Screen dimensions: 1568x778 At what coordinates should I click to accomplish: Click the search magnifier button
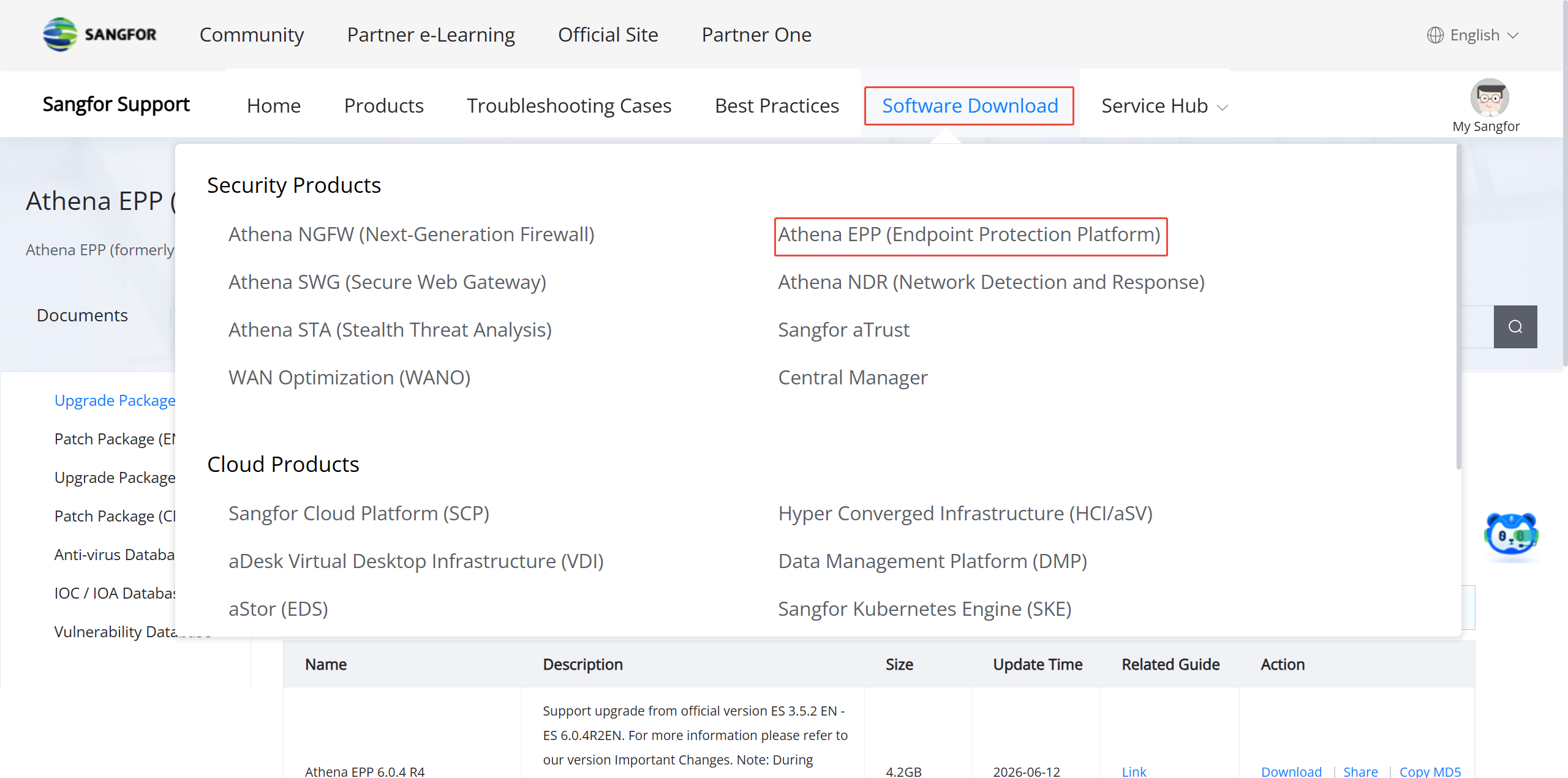(1515, 327)
